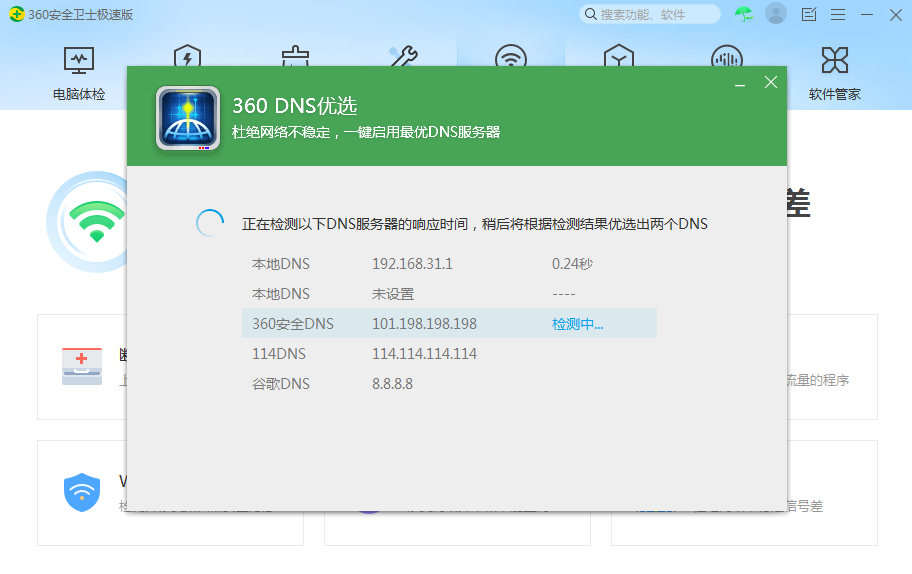This screenshot has width=912, height=574.
Task: Click the 未设置 local DNS entry
Action: [x=393, y=294]
